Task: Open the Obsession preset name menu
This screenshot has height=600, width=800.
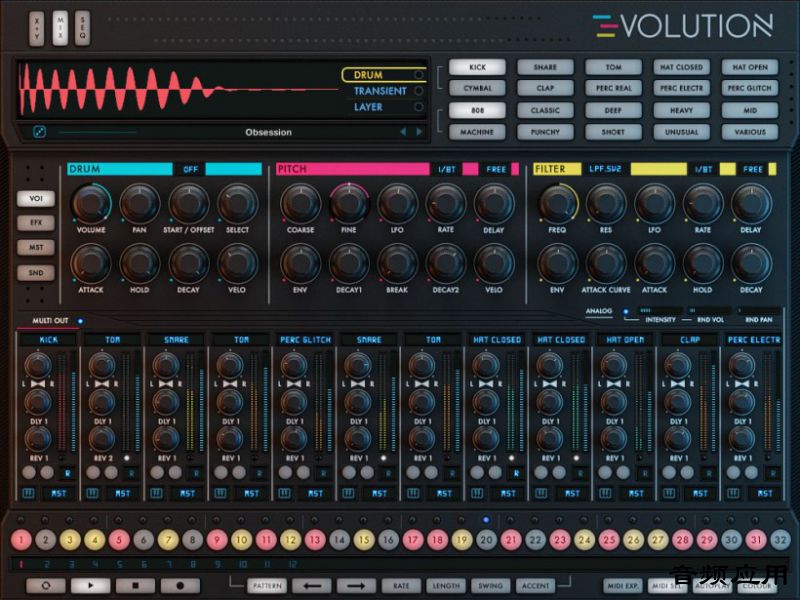Action: pos(268,132)
